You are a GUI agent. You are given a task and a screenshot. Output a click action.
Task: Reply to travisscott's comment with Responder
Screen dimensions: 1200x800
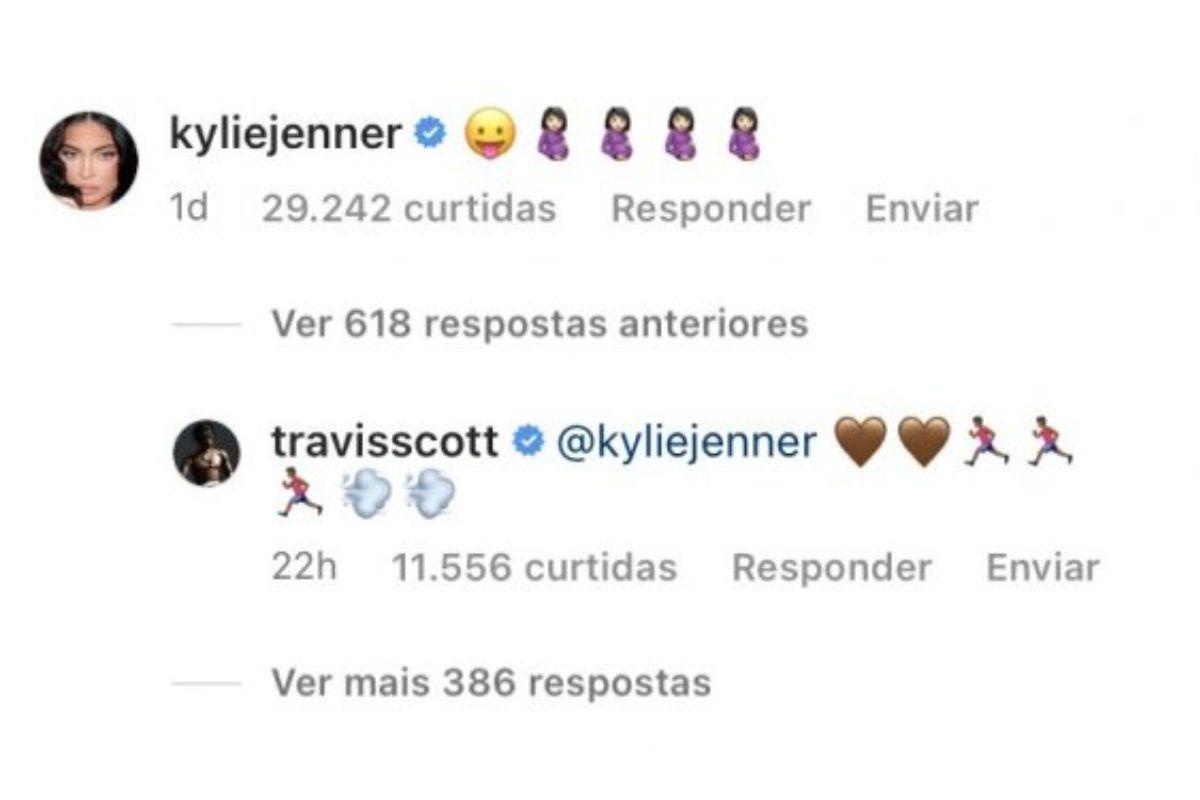(x=832, y=568)
